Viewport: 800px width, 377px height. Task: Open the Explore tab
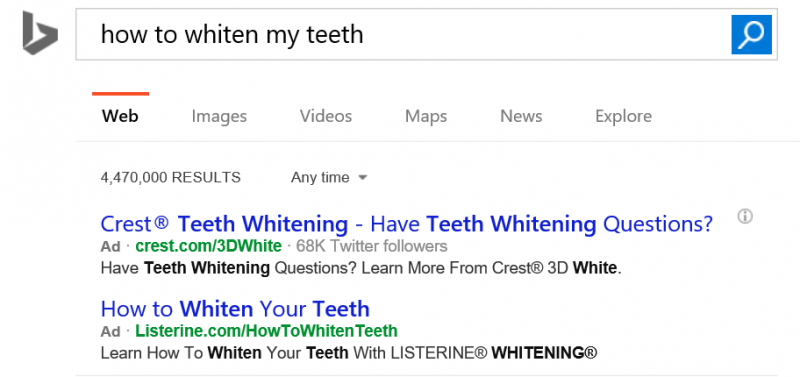(x=623, y=116)
